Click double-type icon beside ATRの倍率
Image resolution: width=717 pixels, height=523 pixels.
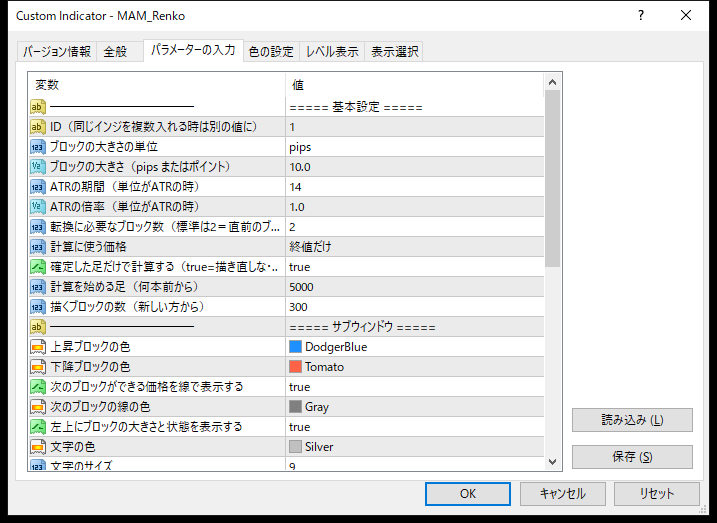[38, 207]
